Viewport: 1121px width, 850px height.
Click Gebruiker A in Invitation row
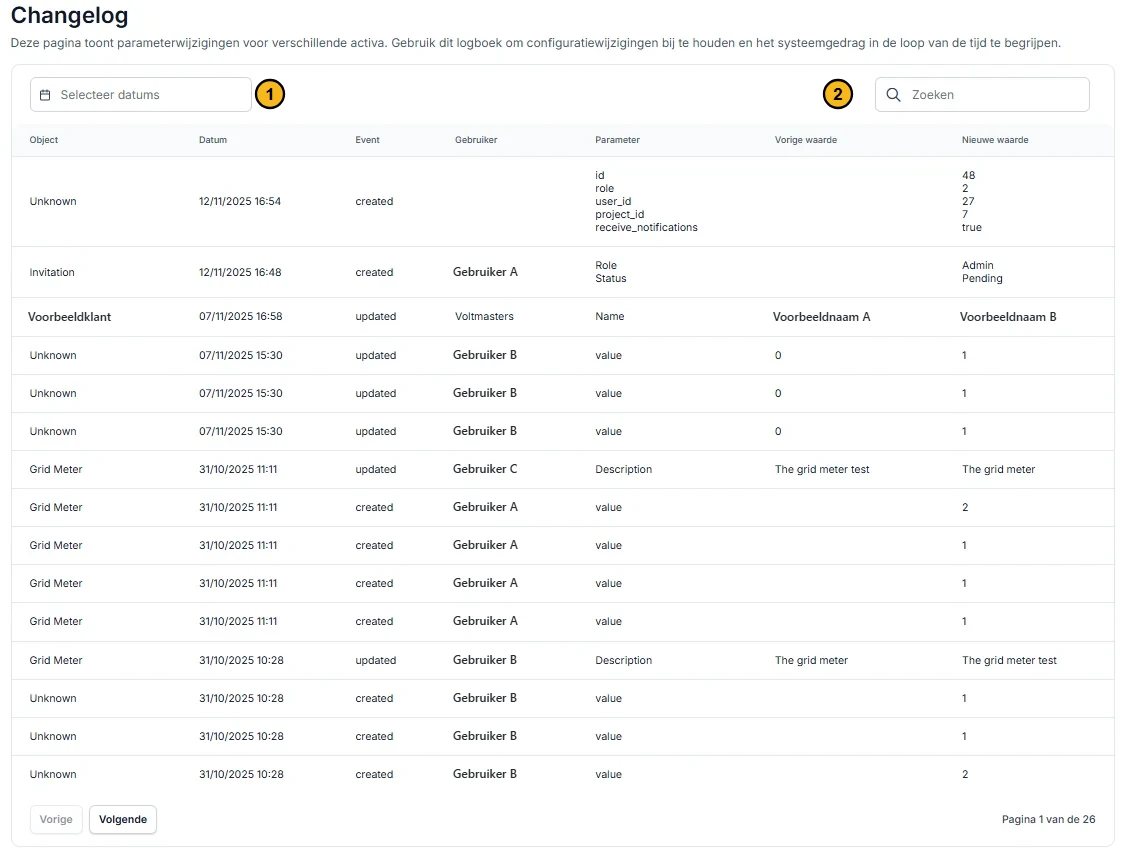click(485, 272)
